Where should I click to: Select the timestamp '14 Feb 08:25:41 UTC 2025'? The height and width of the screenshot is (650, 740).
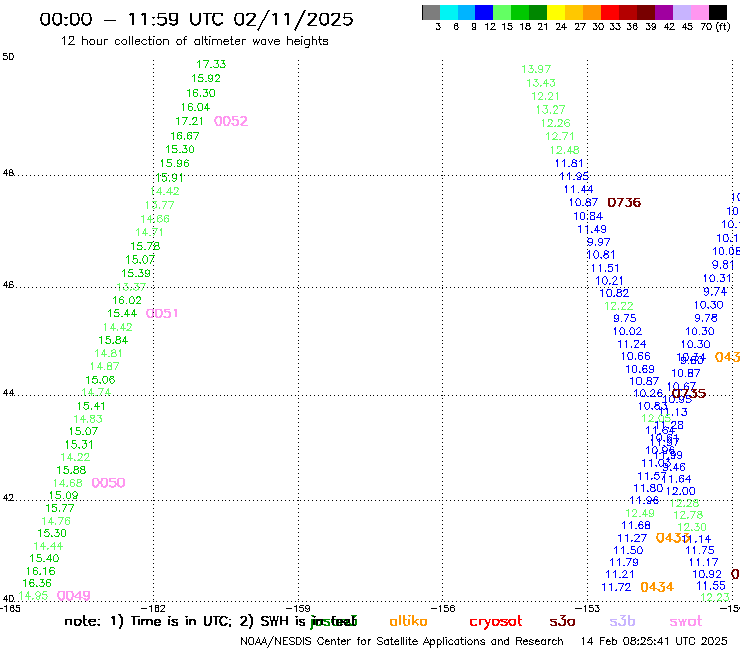point(654,641)
